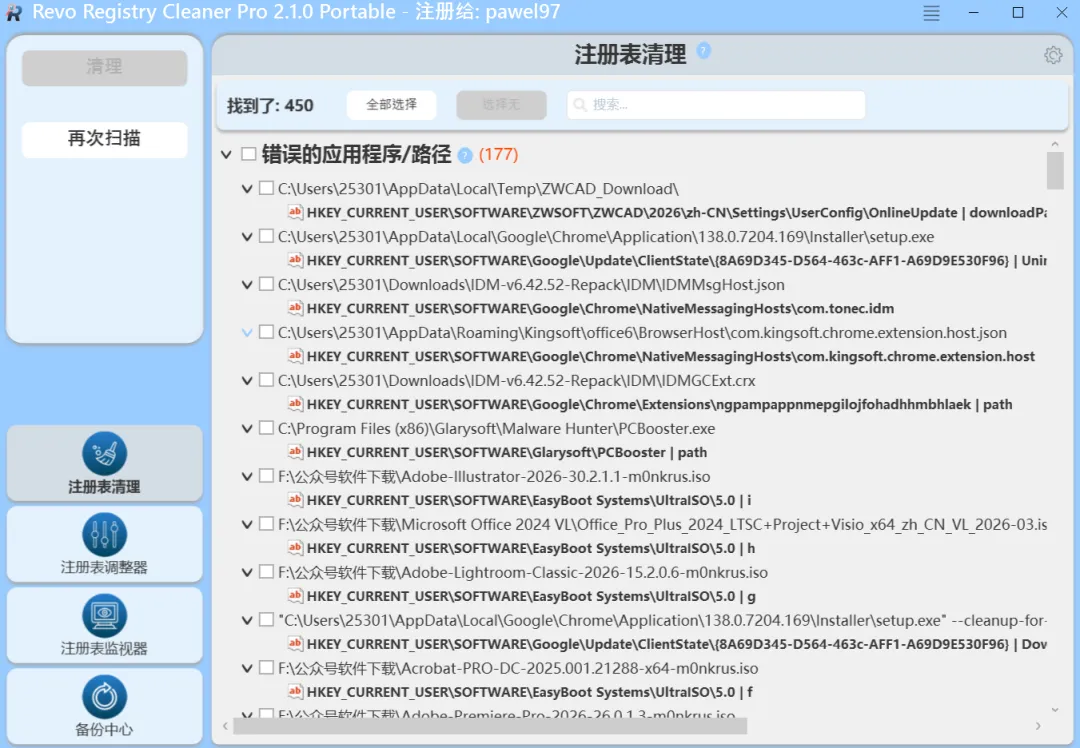
Task: Check the ZWCAD_Download path checkbox
Action: pos(267,188)
